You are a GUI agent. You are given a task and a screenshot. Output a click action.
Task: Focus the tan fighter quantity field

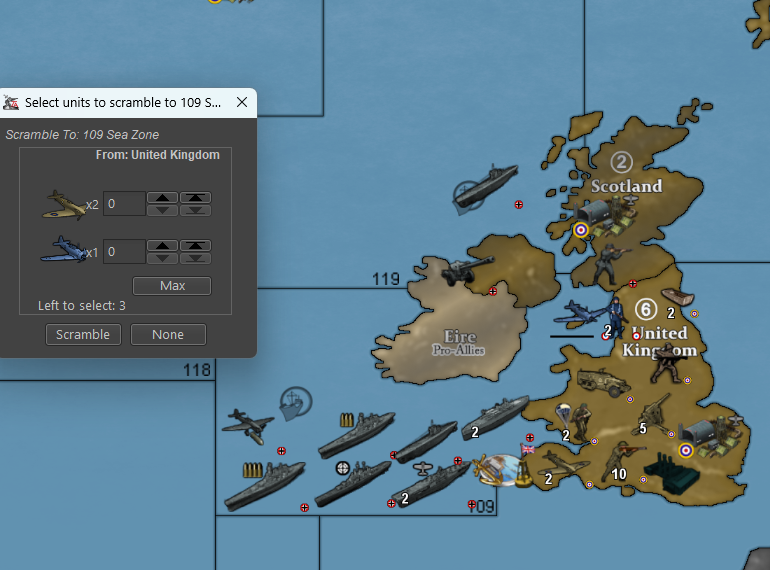point(125,204)
